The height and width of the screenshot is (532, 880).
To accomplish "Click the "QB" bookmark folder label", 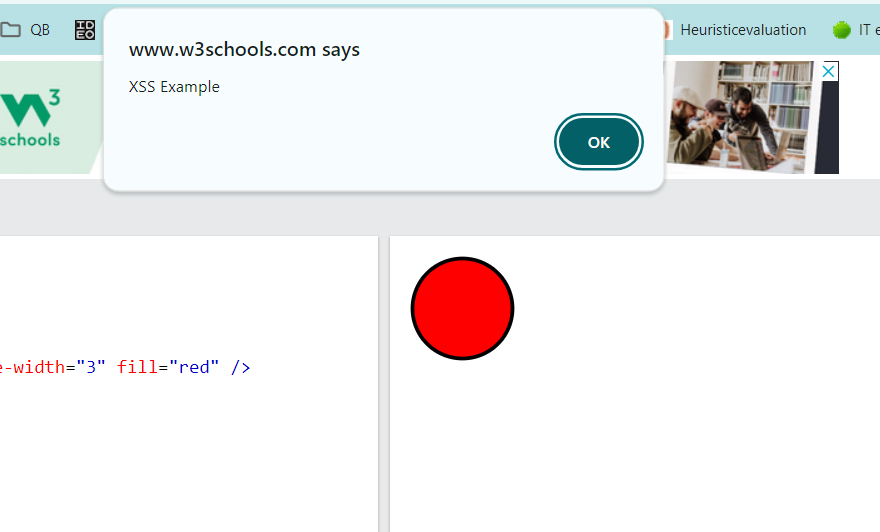I will [x=40, y=30].
